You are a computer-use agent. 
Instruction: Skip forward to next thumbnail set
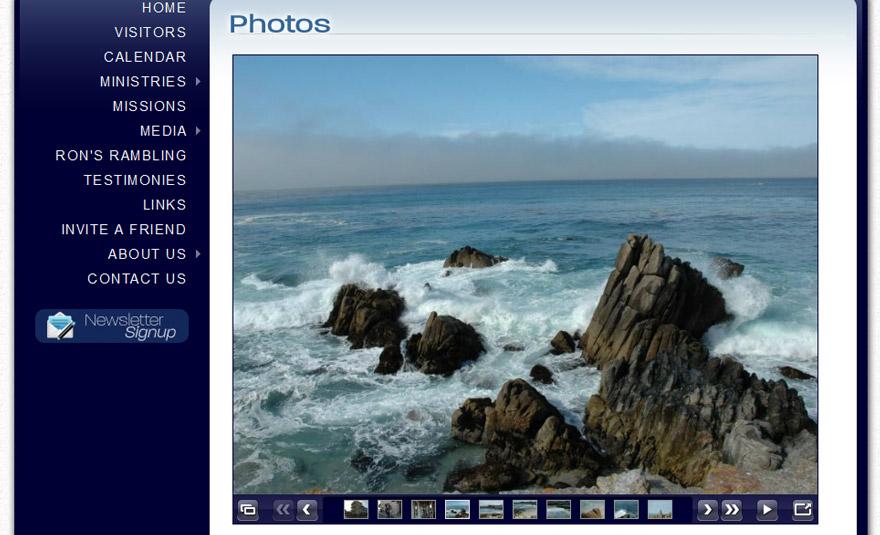[x=732, y=510]
